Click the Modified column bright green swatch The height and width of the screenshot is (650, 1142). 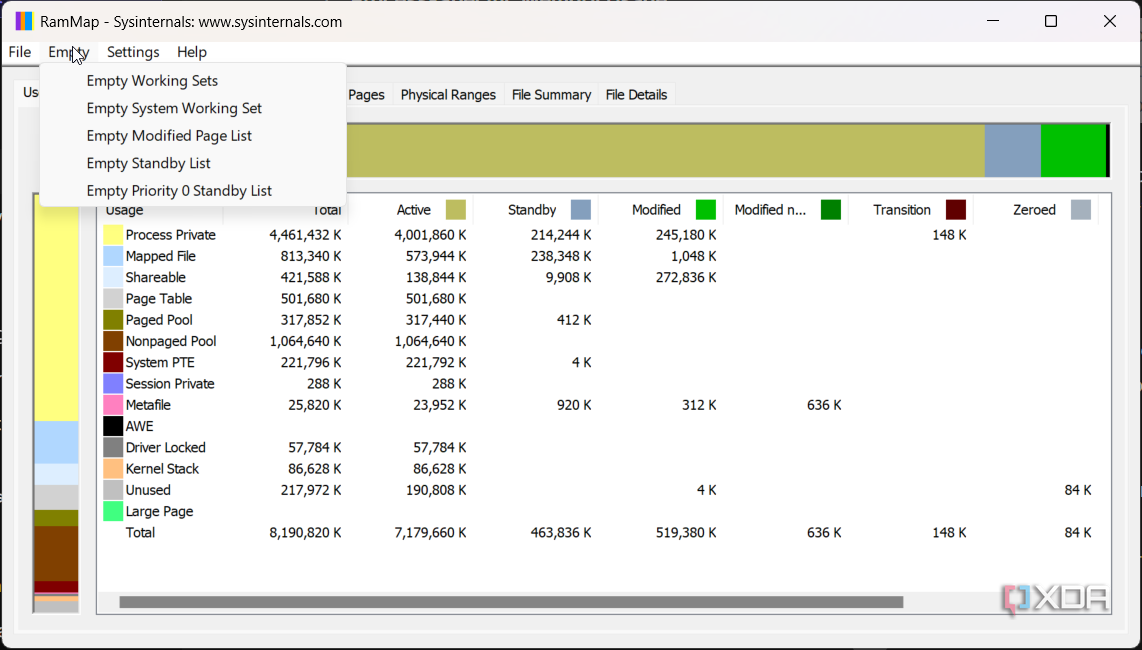coord(706,210)
